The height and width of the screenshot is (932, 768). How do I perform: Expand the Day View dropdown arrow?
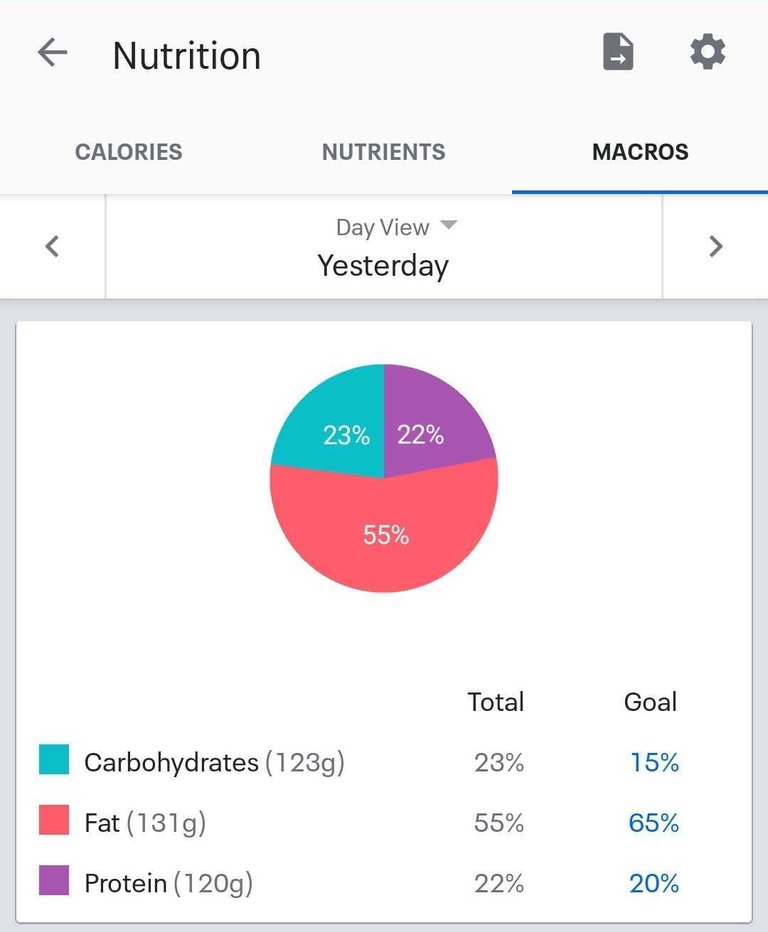coord(448,225)
